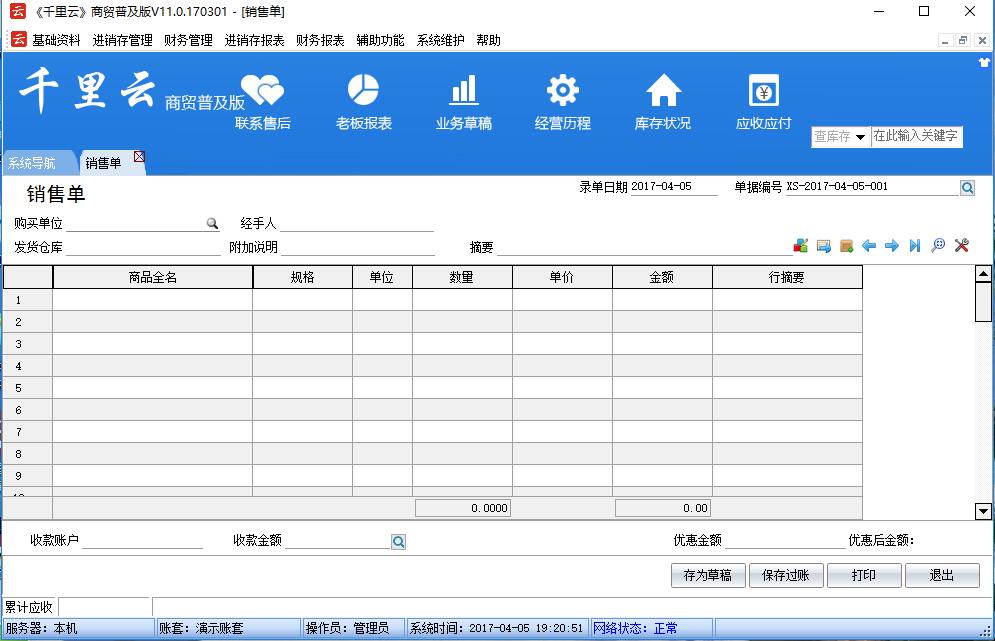Click the table scrollbar up arrow
The height and width of the screenshot is (641, 995).
[983, 274]
